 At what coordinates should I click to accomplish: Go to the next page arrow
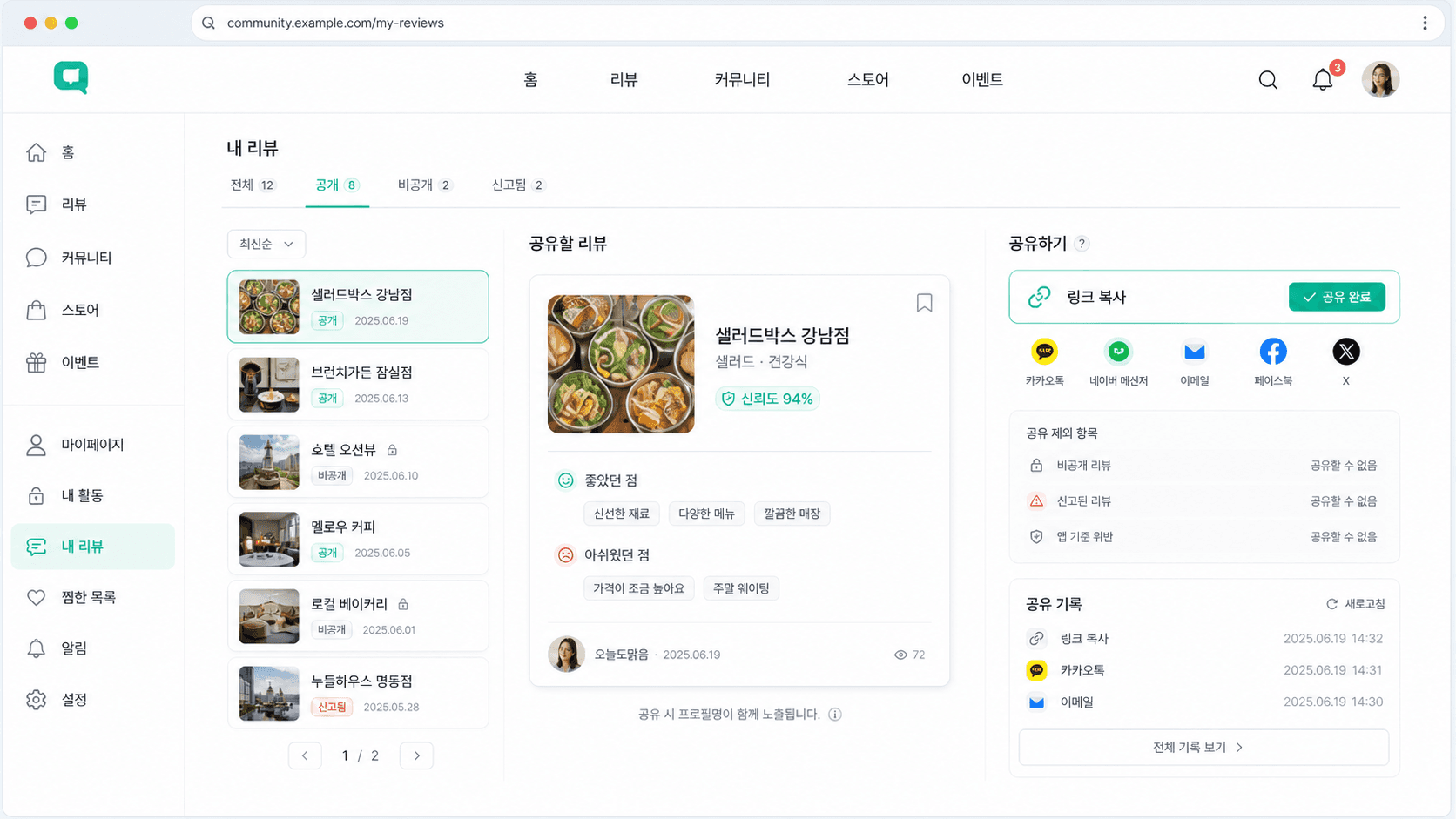(416, 755)
